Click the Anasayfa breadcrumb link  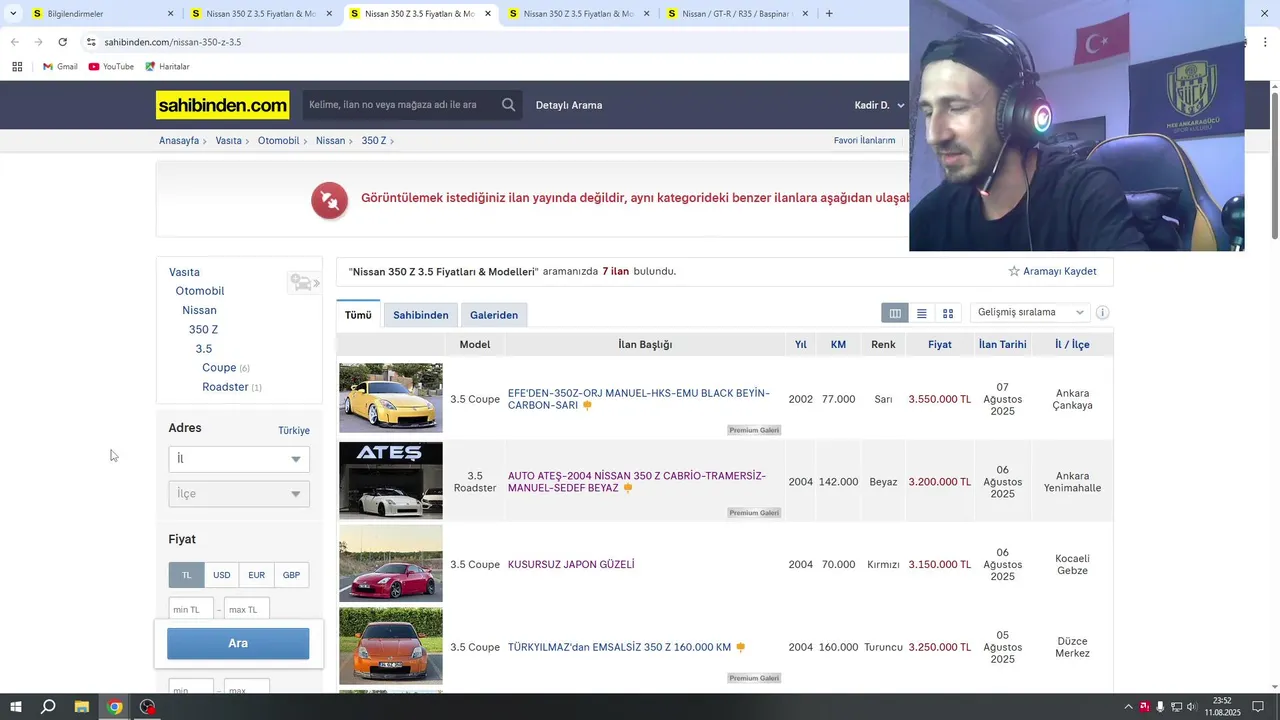coord(179,141)
